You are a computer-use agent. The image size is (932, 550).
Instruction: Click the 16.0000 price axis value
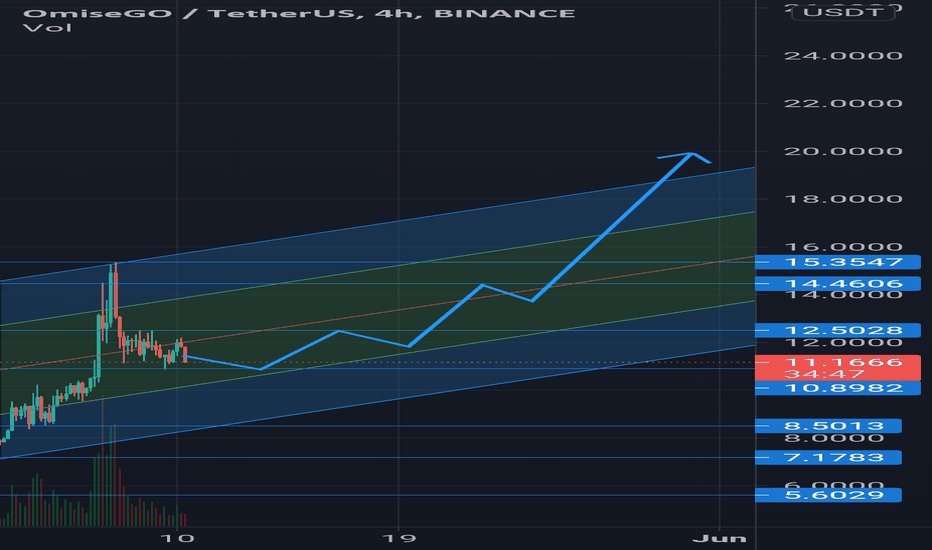843,246
